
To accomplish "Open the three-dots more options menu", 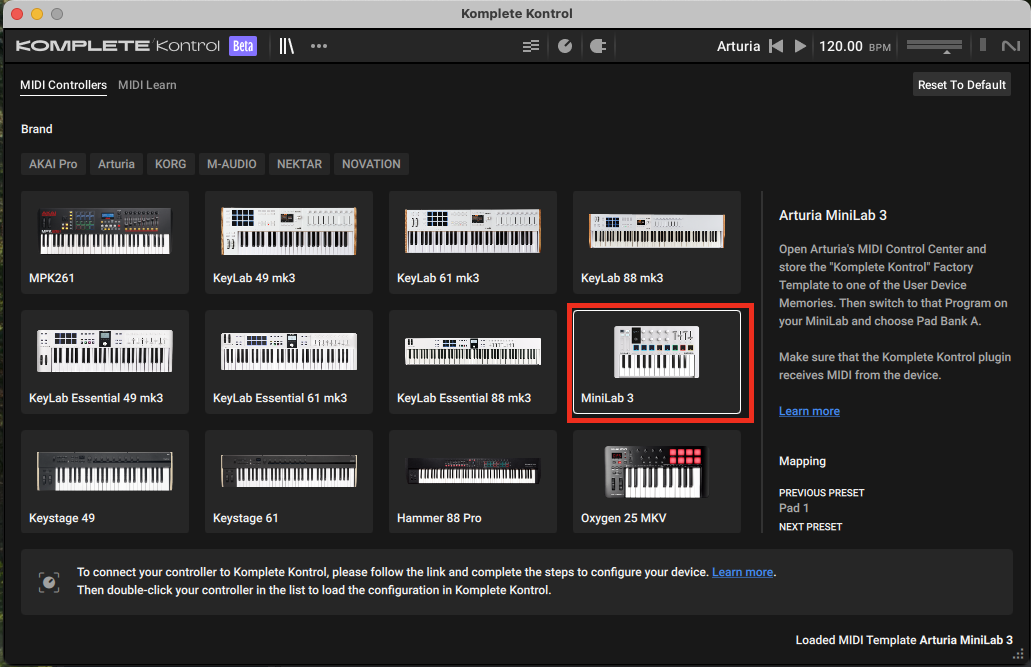I will coord(319,46).
